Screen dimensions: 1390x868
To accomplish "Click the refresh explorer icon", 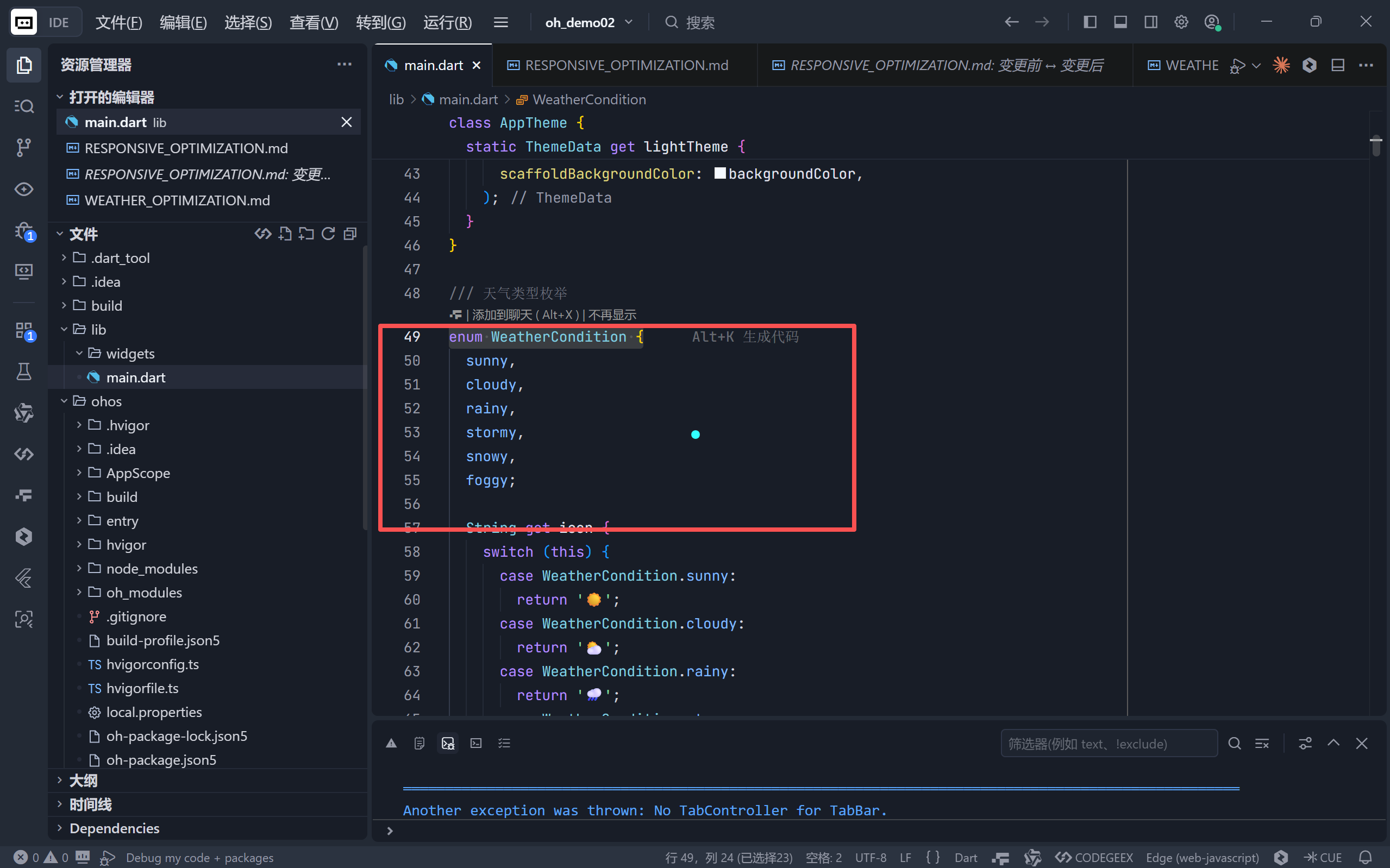I will tap(328, 234).
